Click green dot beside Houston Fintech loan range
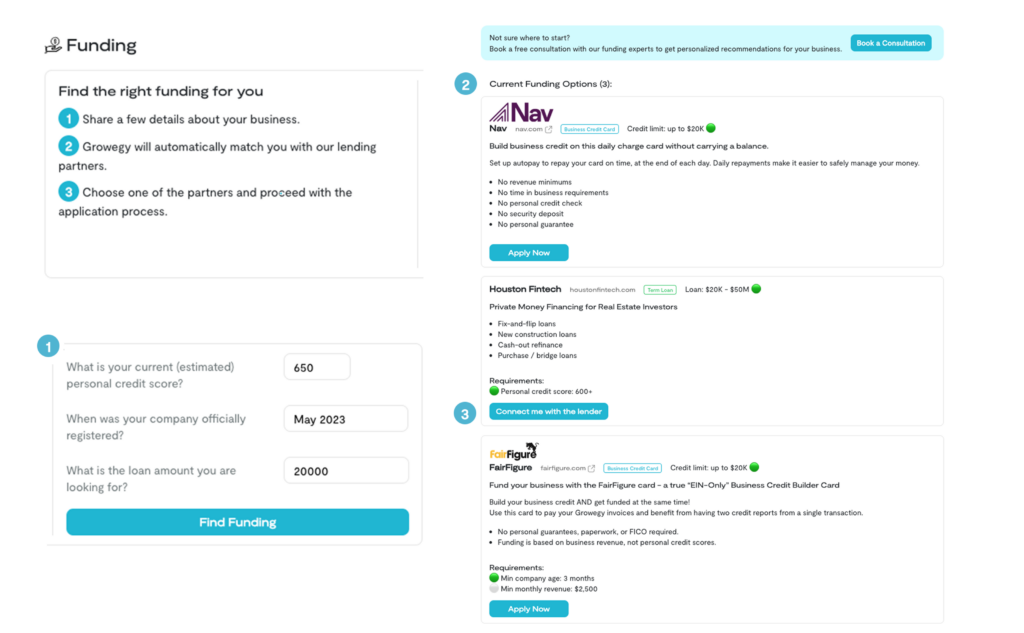The image size is (1024, 633). 756,289
